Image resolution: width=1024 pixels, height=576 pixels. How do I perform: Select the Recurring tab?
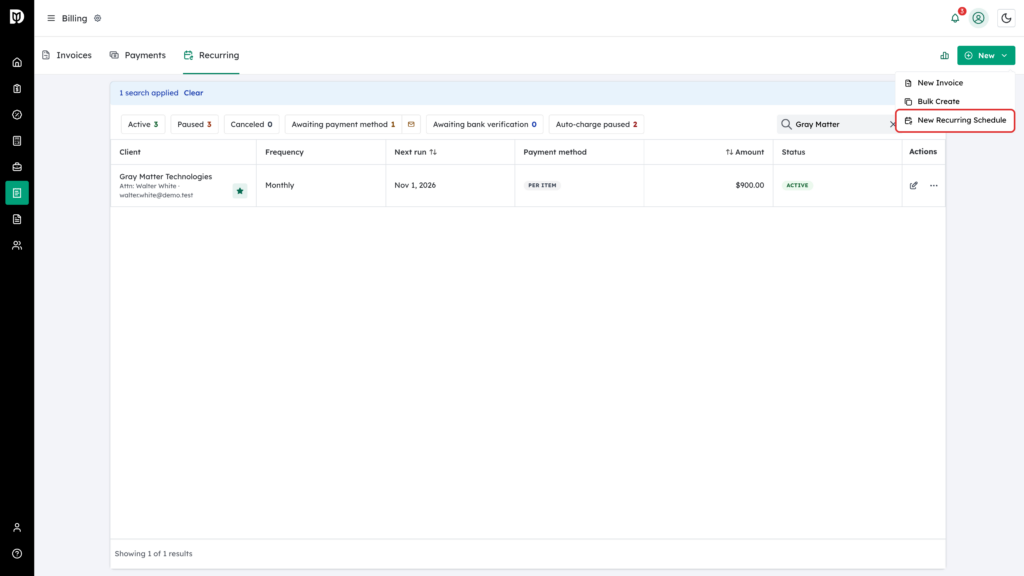pyautogui.click(x=211, y=56)
